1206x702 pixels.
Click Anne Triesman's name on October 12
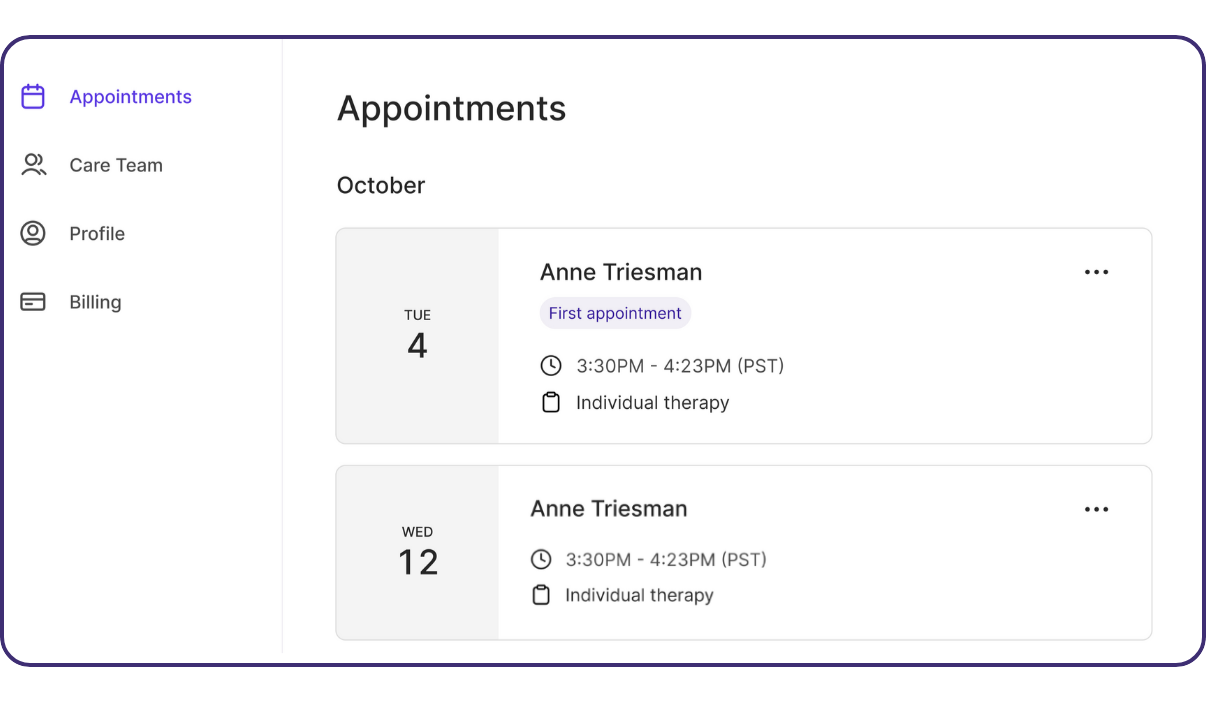coord(608,508)
